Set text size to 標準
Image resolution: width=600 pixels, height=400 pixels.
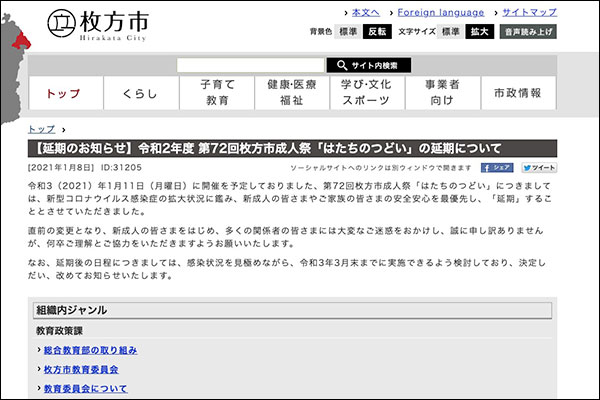tap(450, 32)
